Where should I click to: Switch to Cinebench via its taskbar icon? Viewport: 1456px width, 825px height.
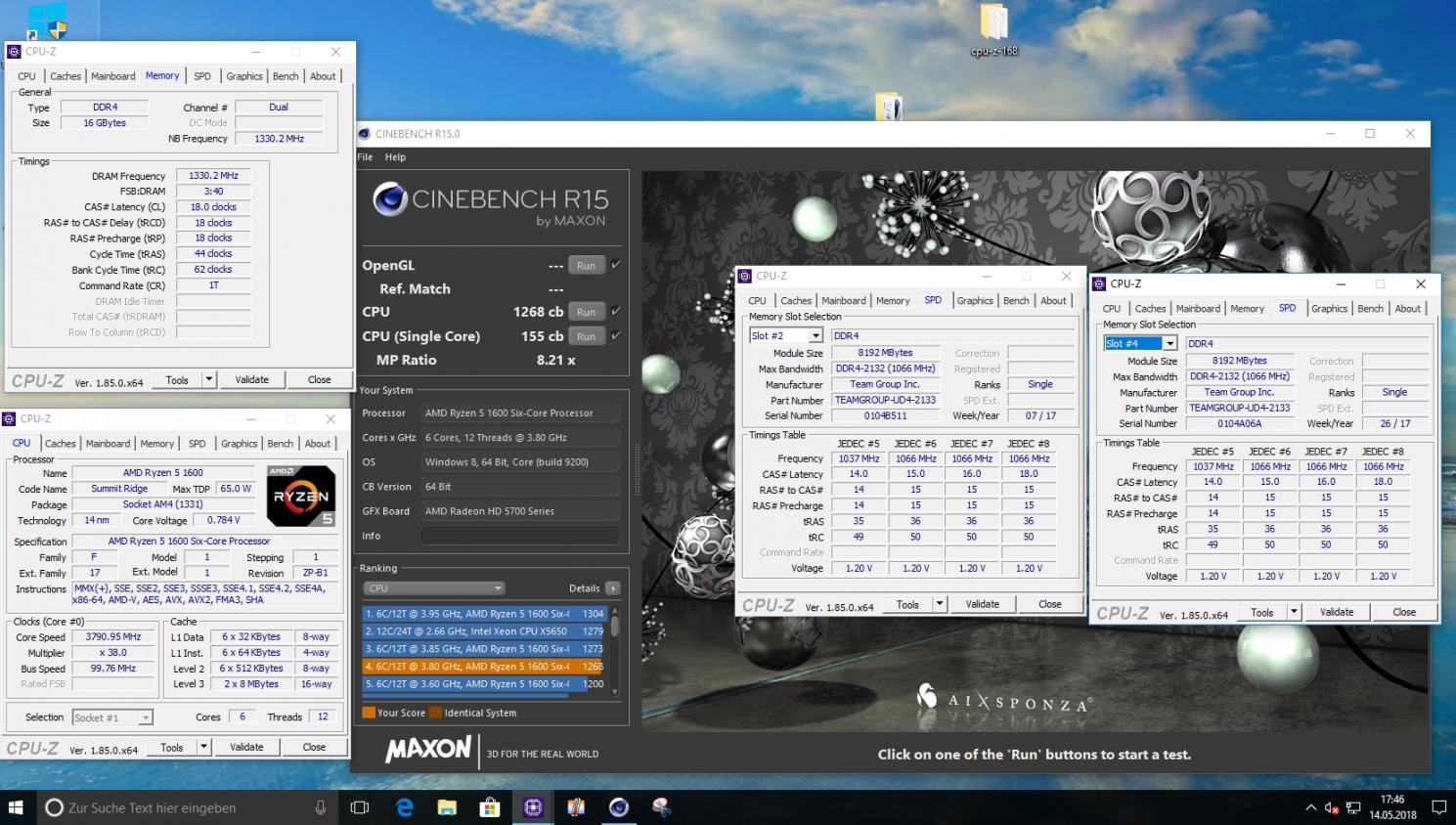pos(619,807)
